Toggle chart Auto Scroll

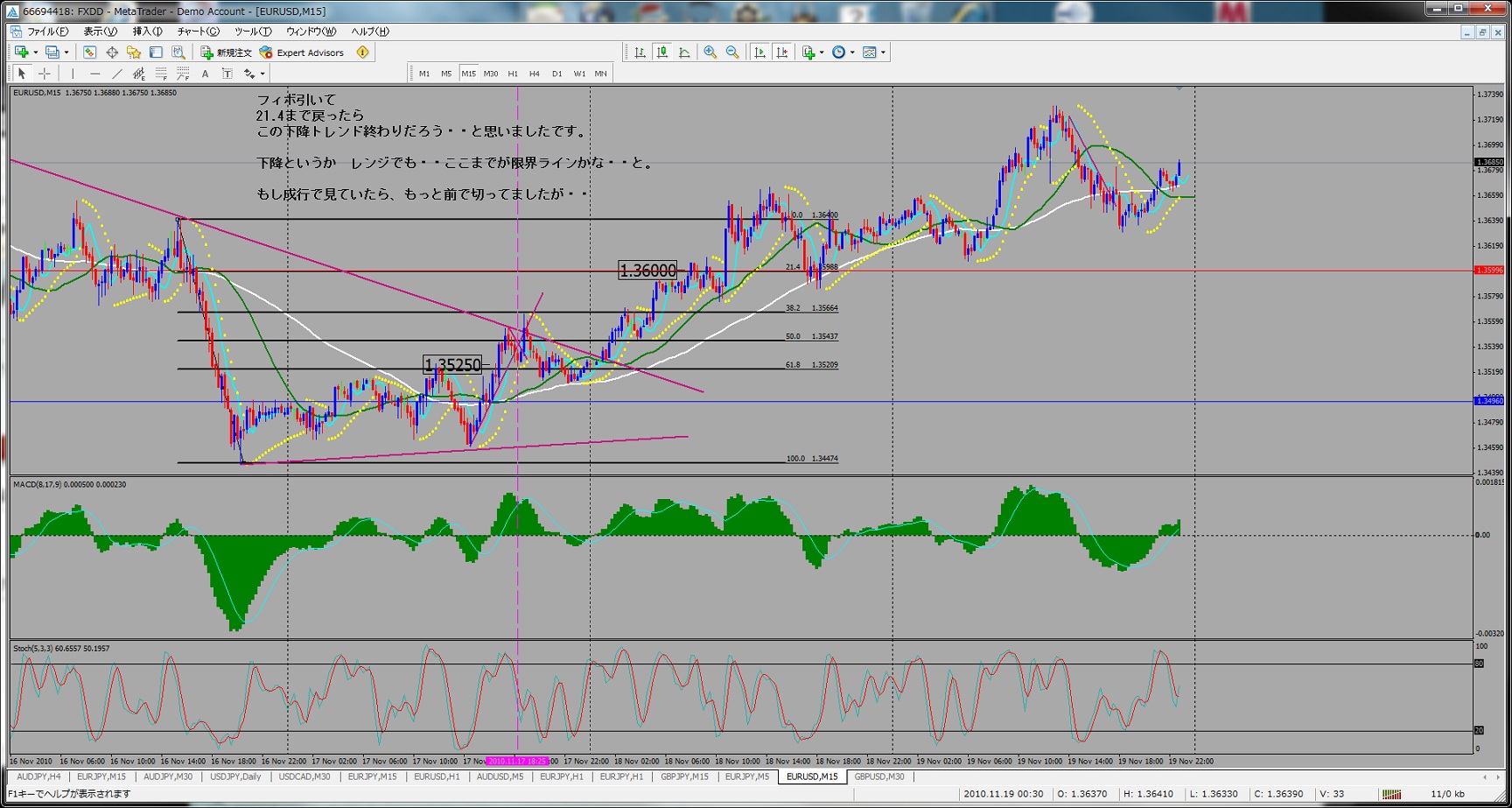click(759, 53)
